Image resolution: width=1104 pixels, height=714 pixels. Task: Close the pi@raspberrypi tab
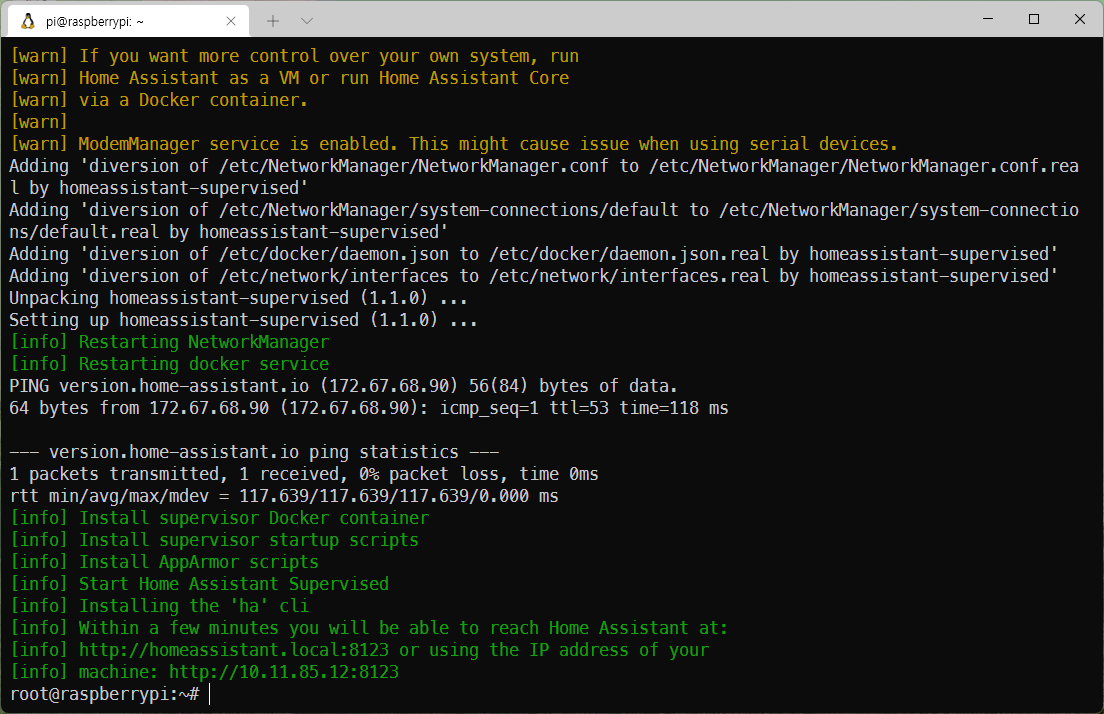click(x=230, y=21)
